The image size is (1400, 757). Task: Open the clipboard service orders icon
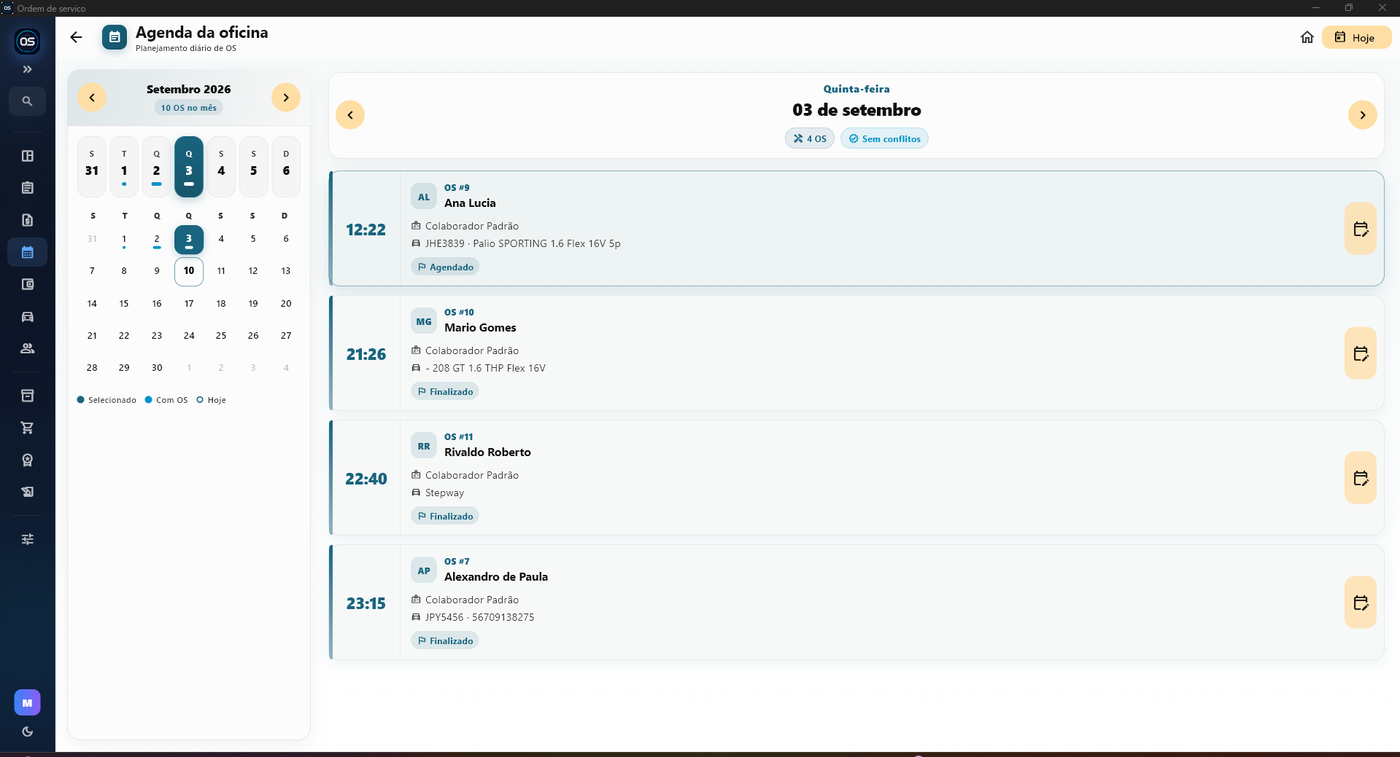click(x=27, y=188)
